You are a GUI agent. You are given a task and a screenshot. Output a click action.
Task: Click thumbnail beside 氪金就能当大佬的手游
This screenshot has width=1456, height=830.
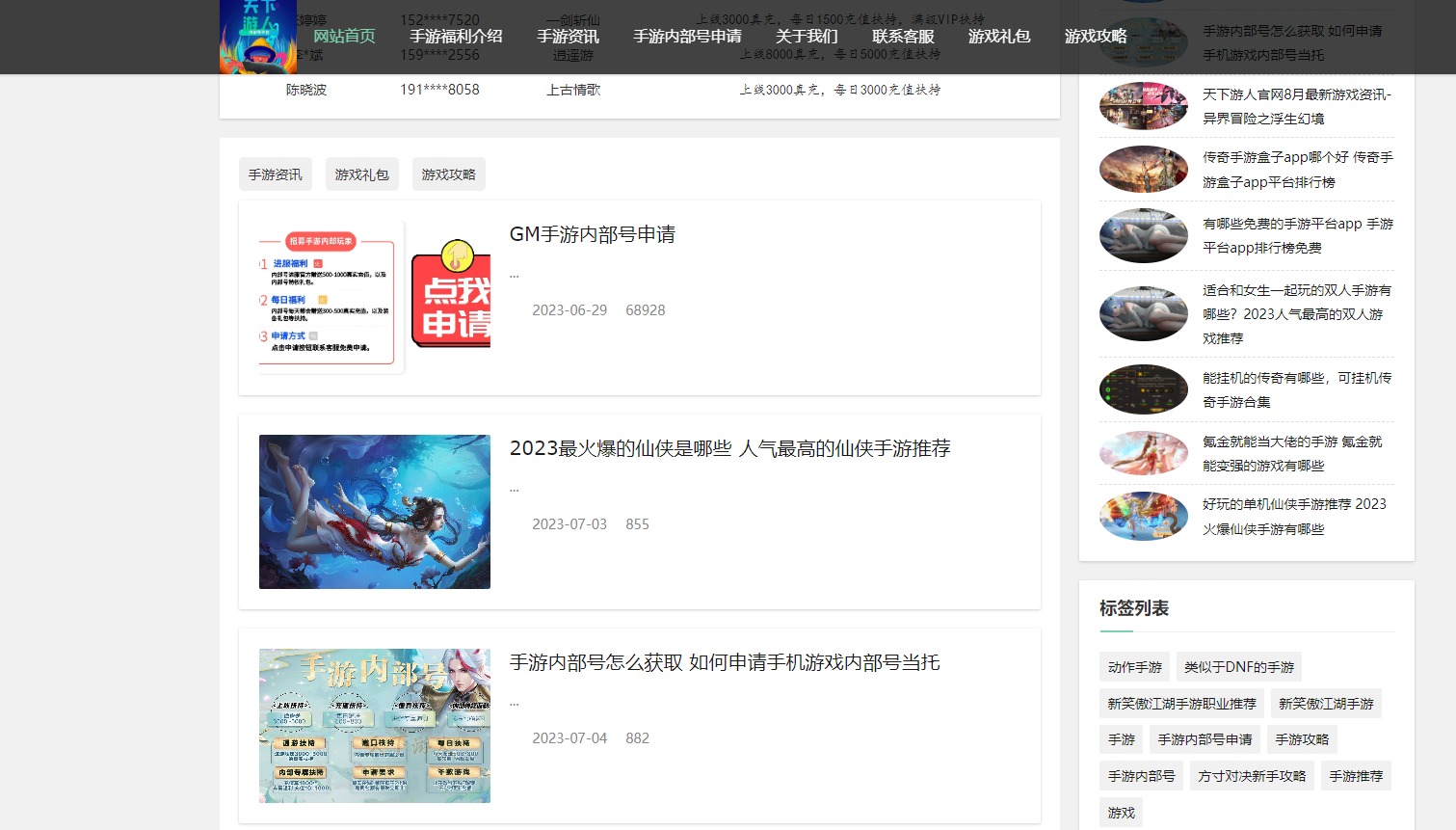click(1144, 453)
